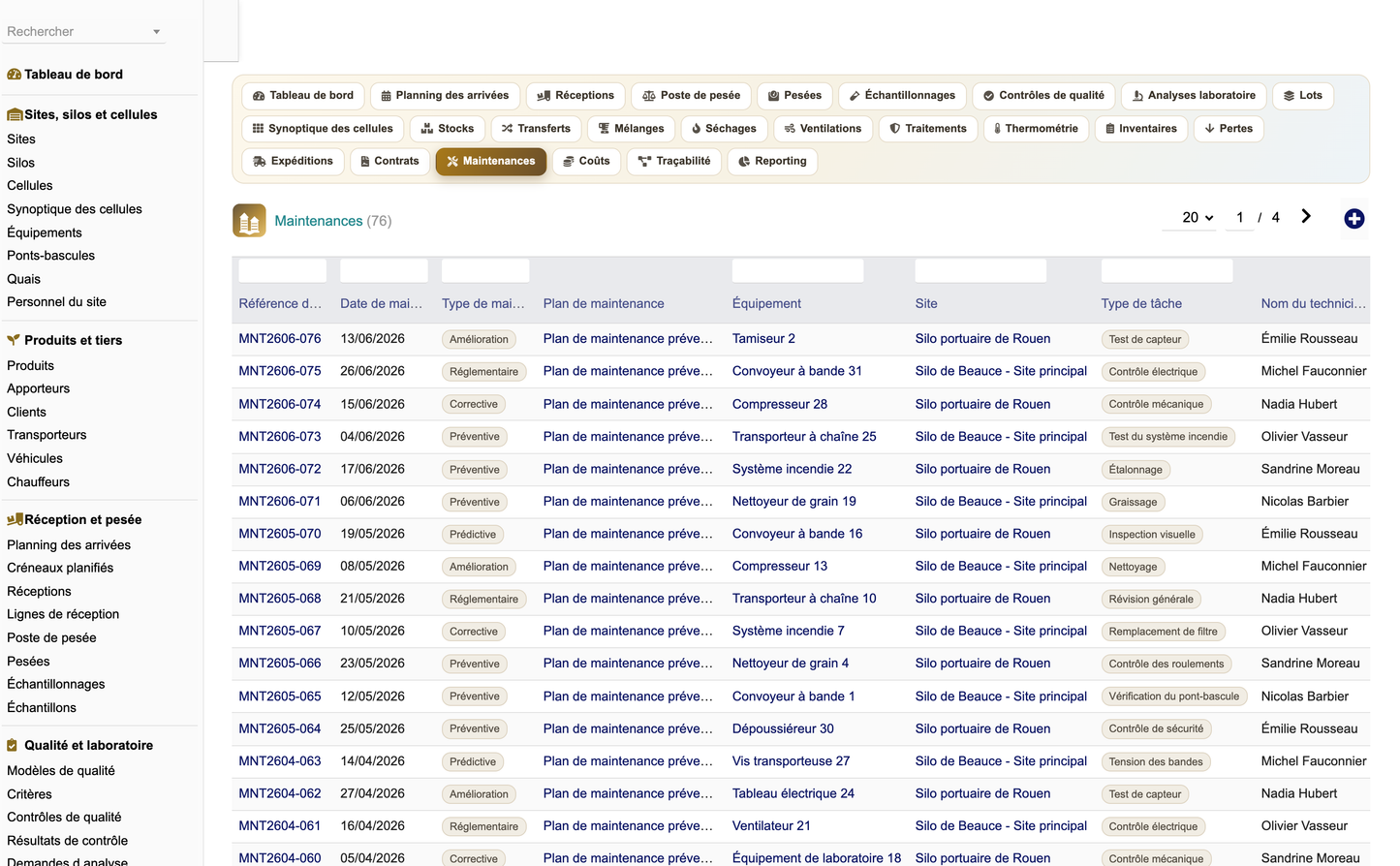Open Silos in the sidebar
Viewport: 1400px width, 866px height.
tap(21, 163)
